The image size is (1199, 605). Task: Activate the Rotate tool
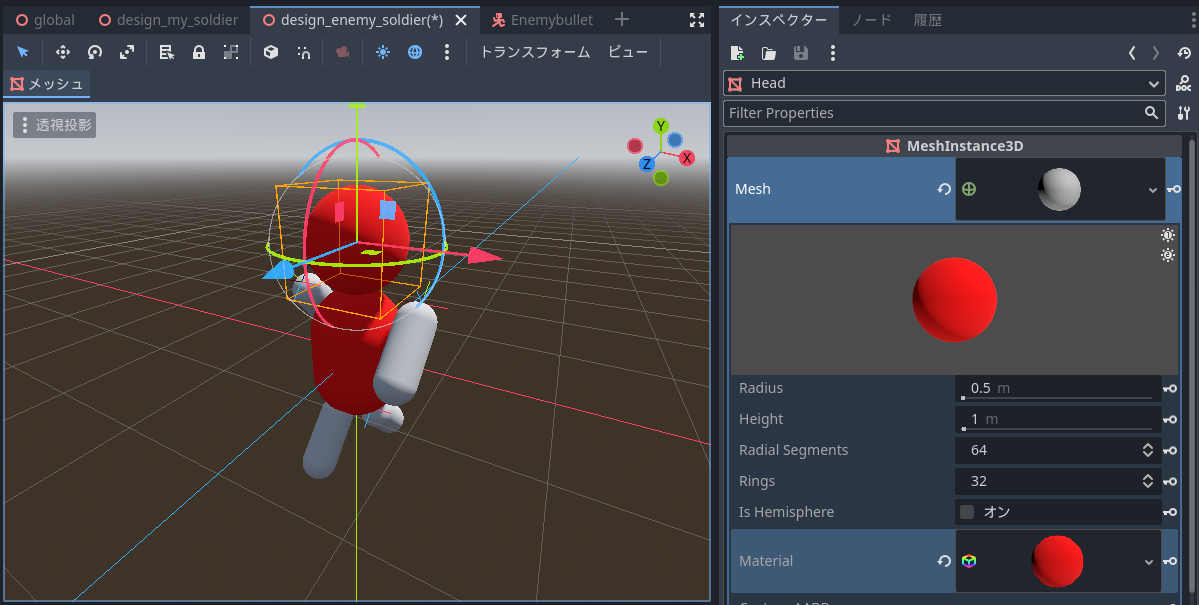(94, 52)
